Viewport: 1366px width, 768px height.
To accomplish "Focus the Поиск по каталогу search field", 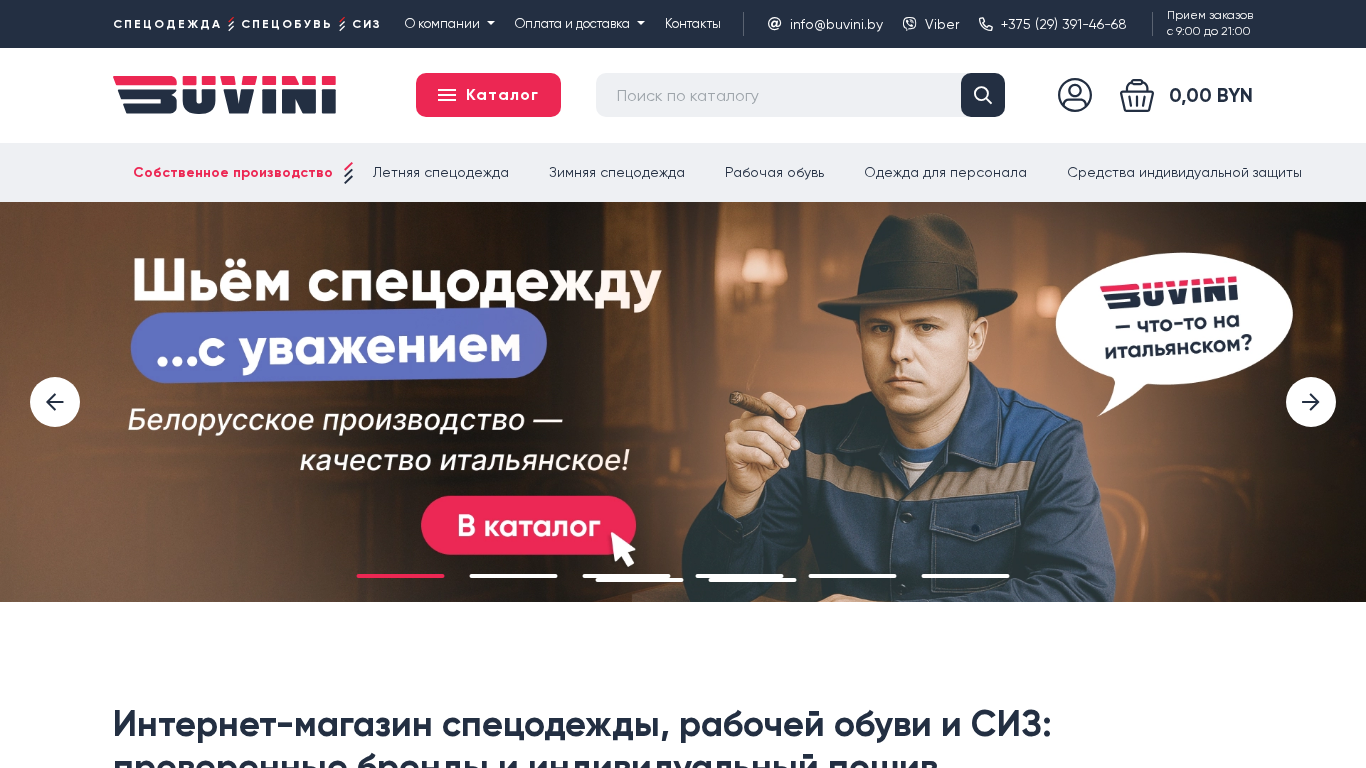I will tap(778, 95).
